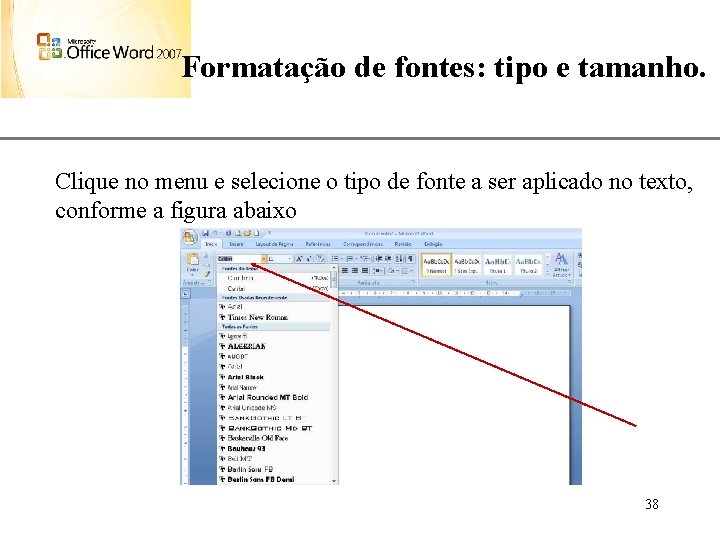
Task: Open the Customize Quick Access Toolbar arrow
Action: click(270, 233)
